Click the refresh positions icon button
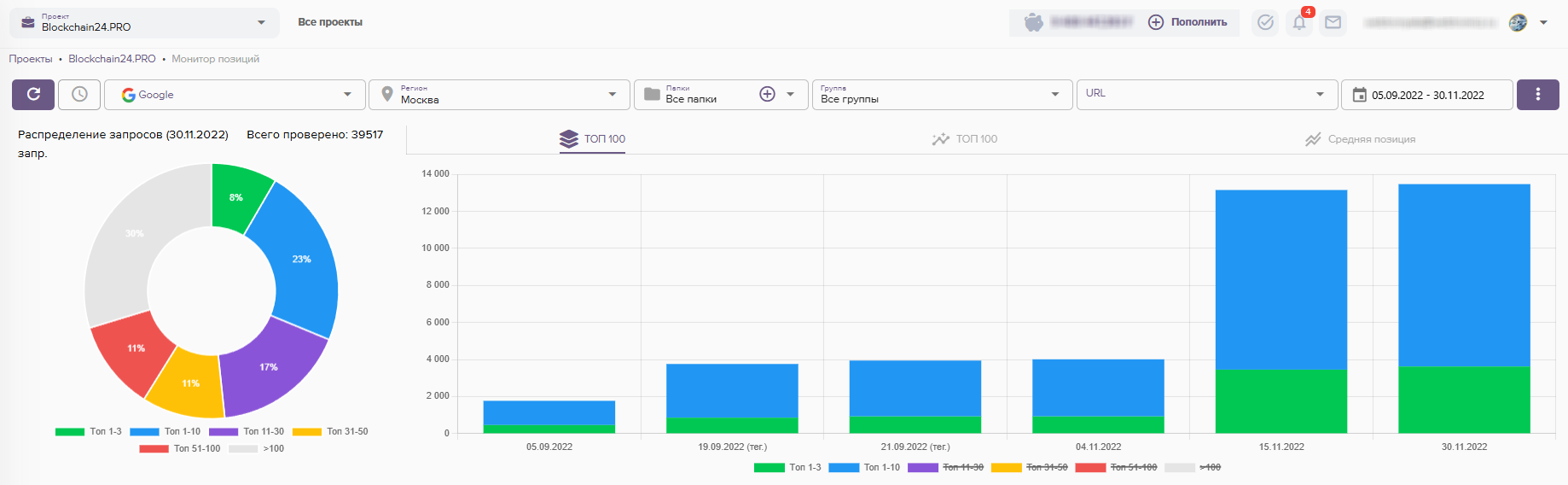 coord(33,95)
